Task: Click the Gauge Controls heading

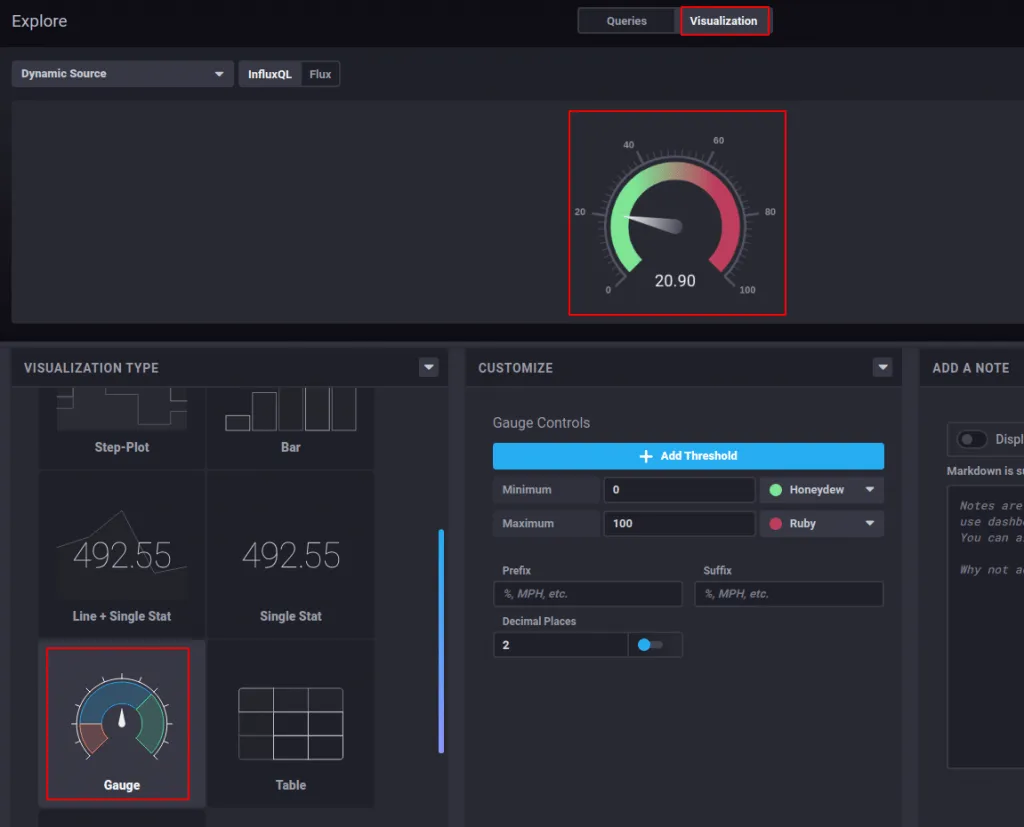Action: point(541,423)
